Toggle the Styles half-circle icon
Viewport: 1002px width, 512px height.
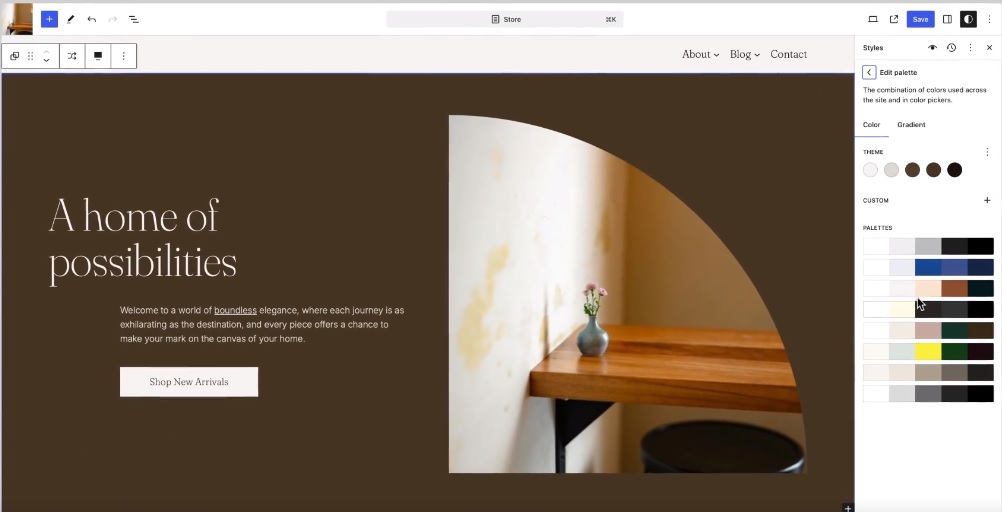pyautogui.click(x=968, y=19)
